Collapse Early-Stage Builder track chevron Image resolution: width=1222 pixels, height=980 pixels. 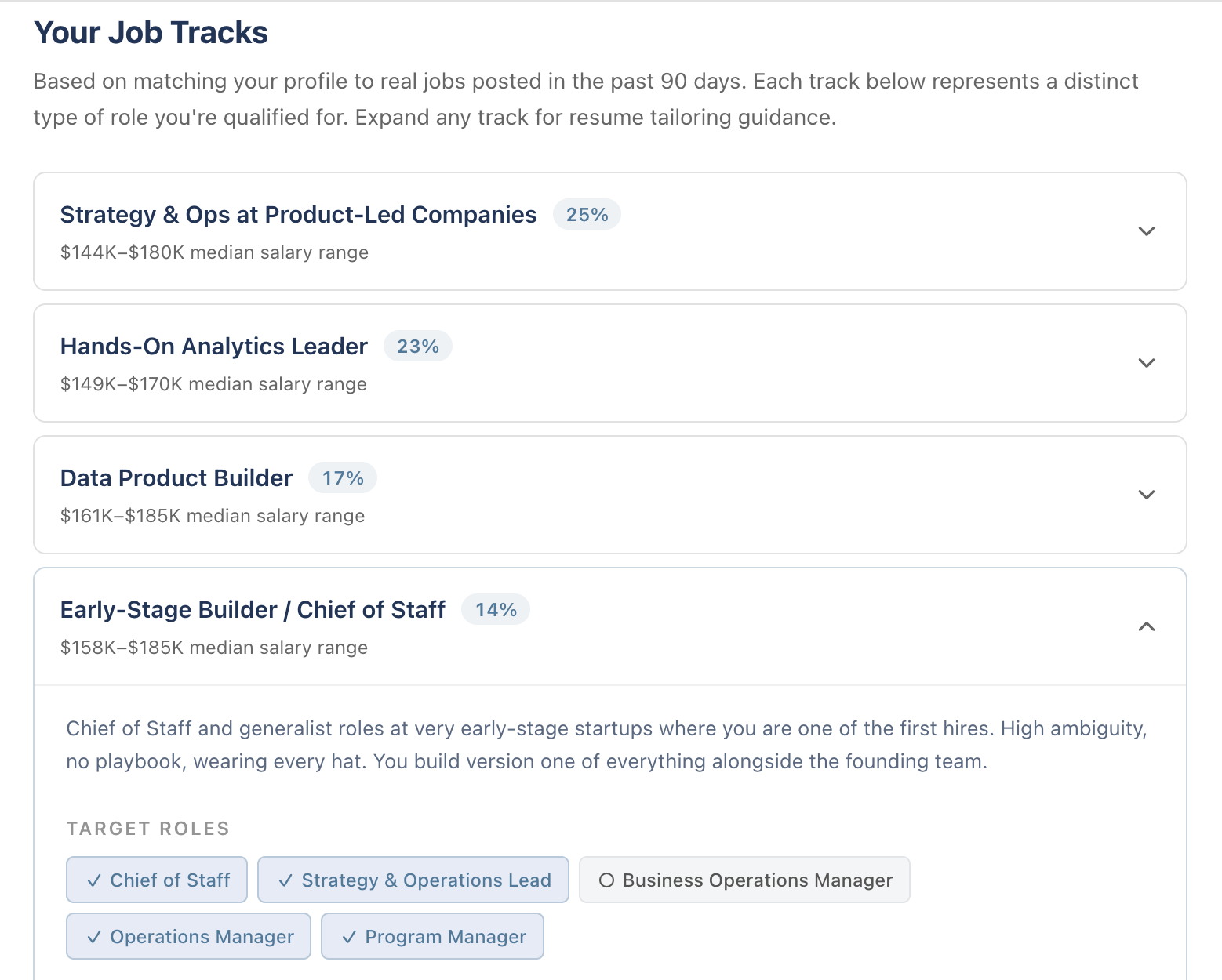[1146, 626]
